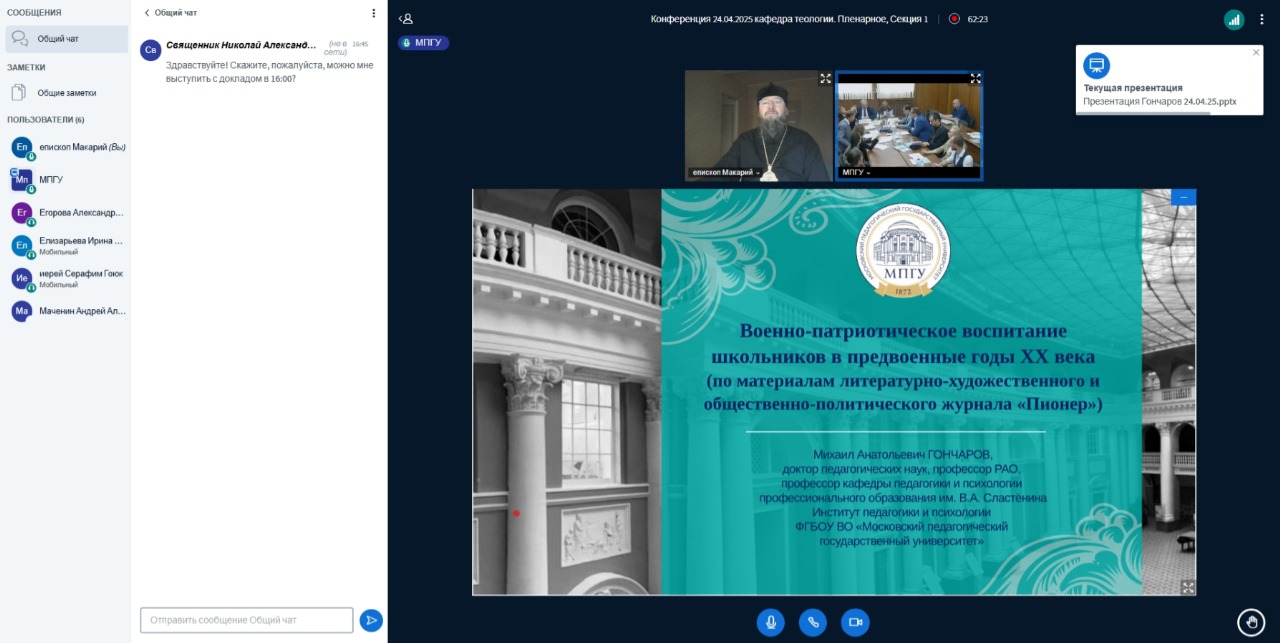Click the МПГУ talking indicator badge
The height and width of the screenshot is (643, 1280).
pos(423,43)
